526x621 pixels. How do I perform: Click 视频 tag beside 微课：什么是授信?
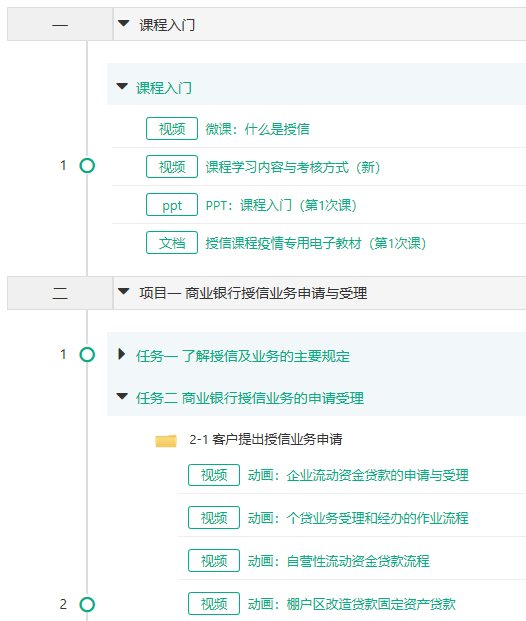click(172, 129)
